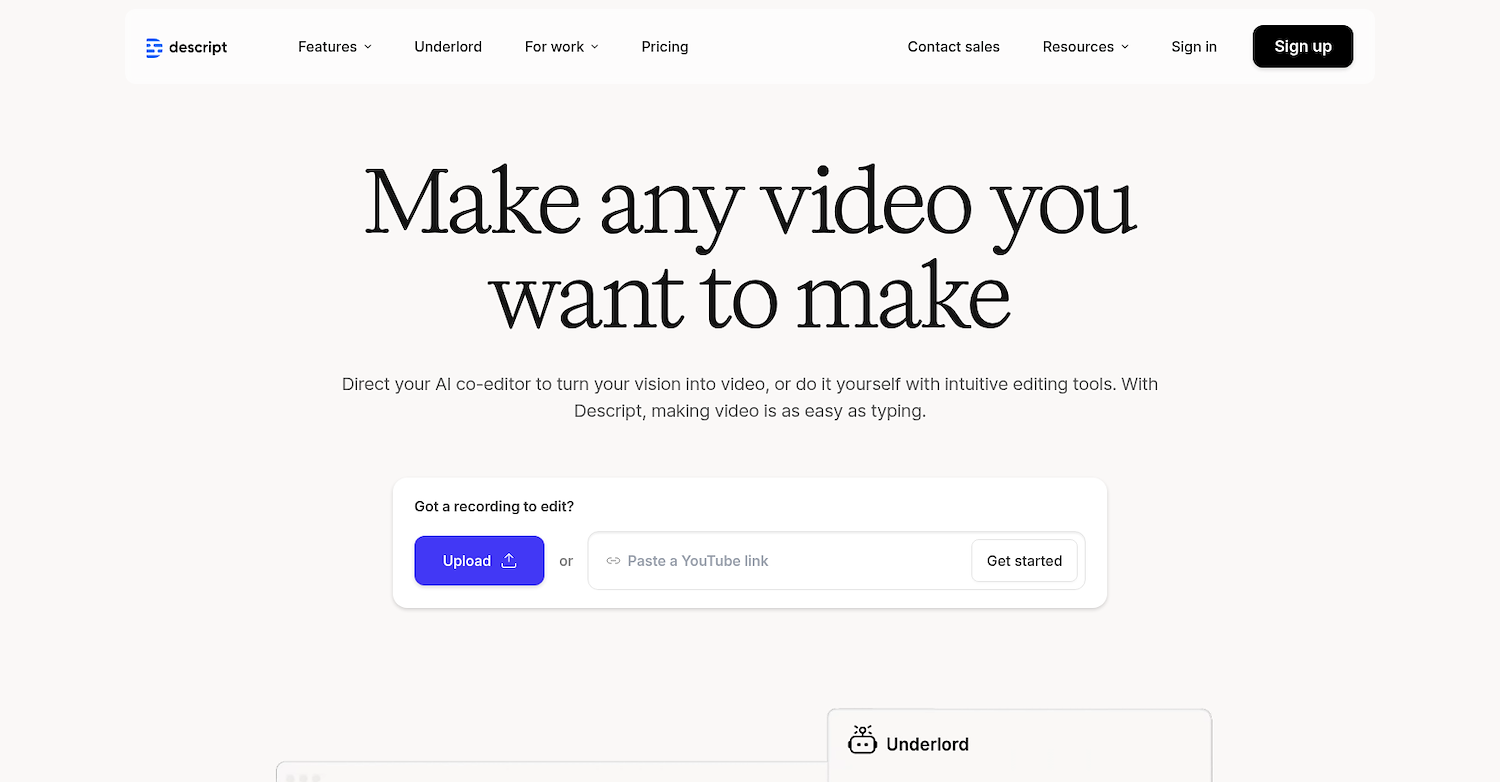Expand the For work dropdown chevron

(x=595, y=47)
